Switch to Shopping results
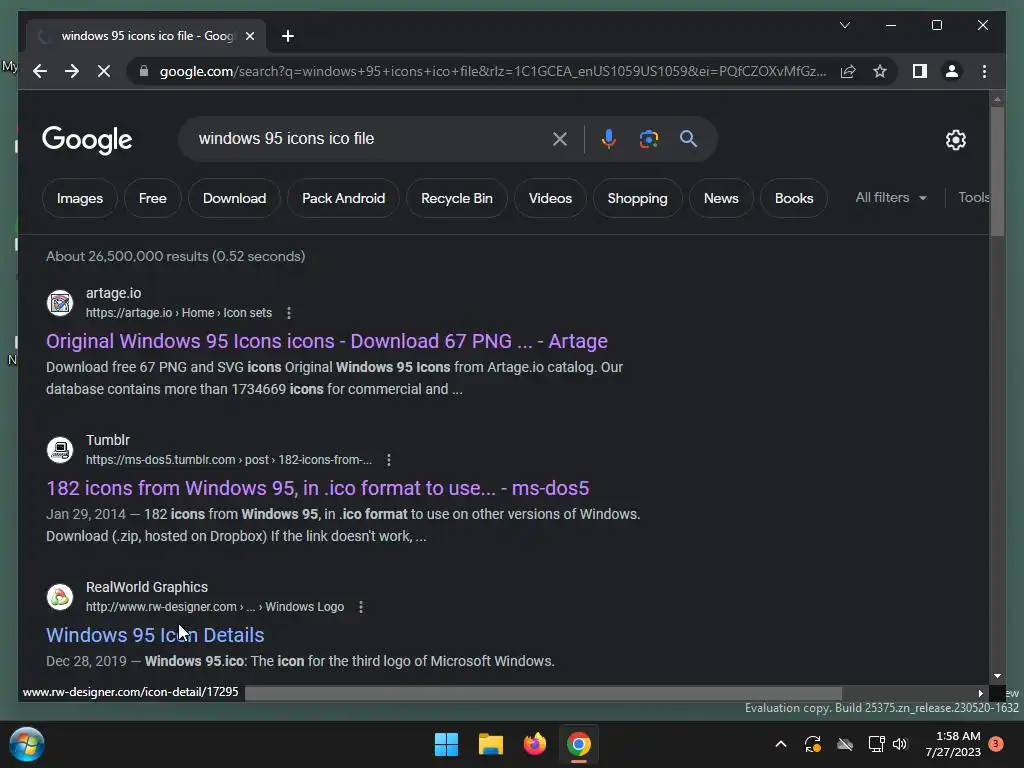Image resolution: width=1024 pixels, height=768 pixels. click(637, 199)
